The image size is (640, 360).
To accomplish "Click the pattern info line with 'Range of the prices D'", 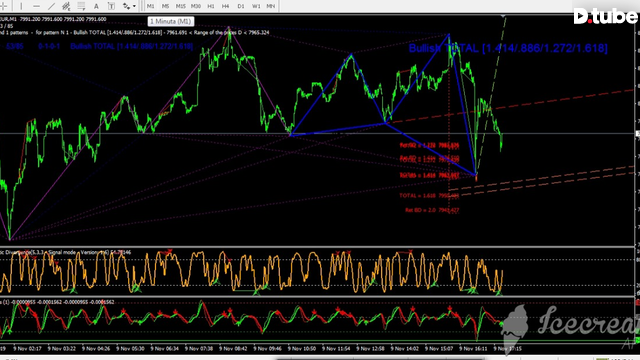I will (x=135, y=32).
